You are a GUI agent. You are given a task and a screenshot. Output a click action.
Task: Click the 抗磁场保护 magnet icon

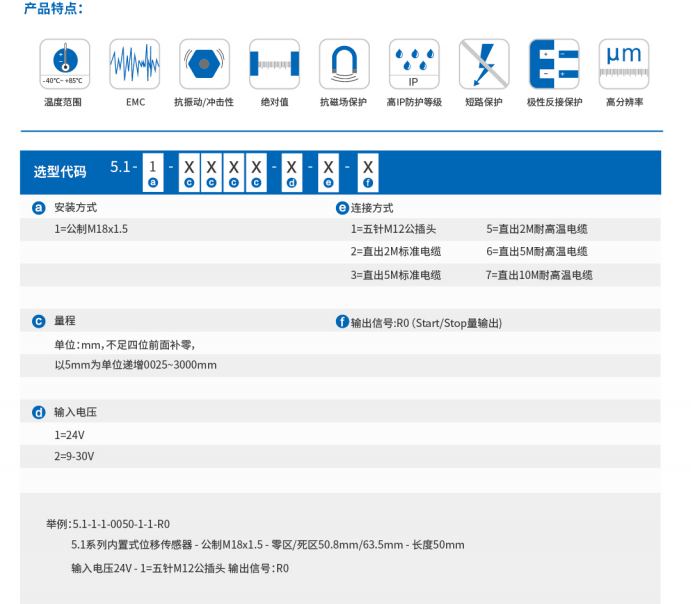pos(344,64)
